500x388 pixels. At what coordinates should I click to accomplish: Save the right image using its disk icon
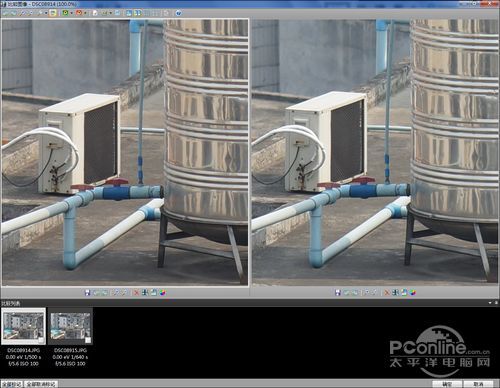pyautogui.click(x=337, y=293)
